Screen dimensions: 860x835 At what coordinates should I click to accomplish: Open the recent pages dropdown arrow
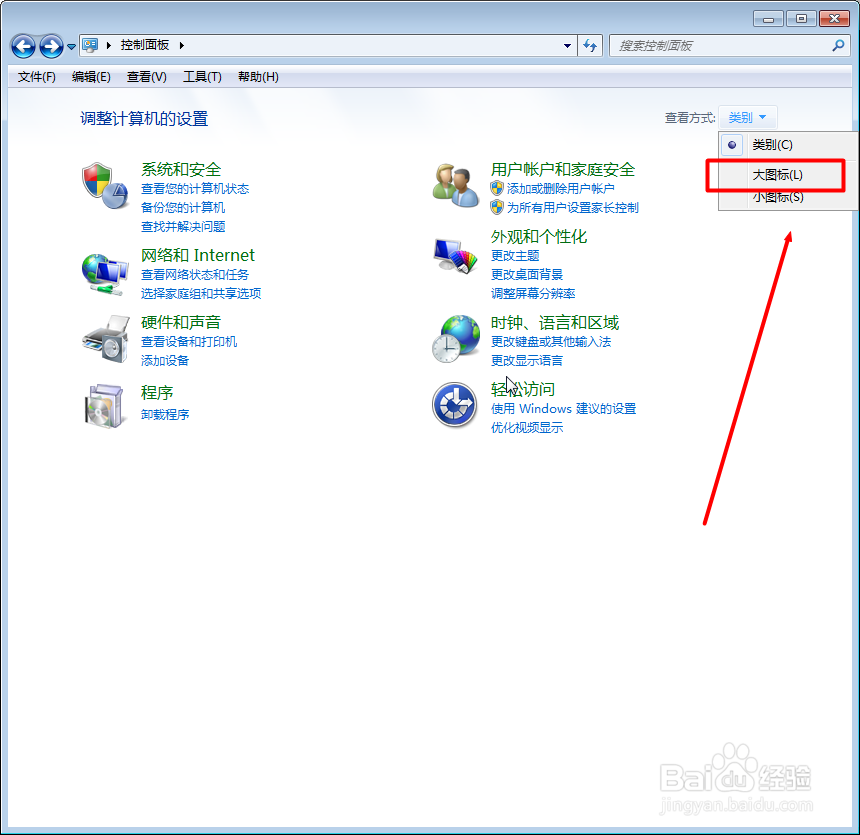pos(71,47)
